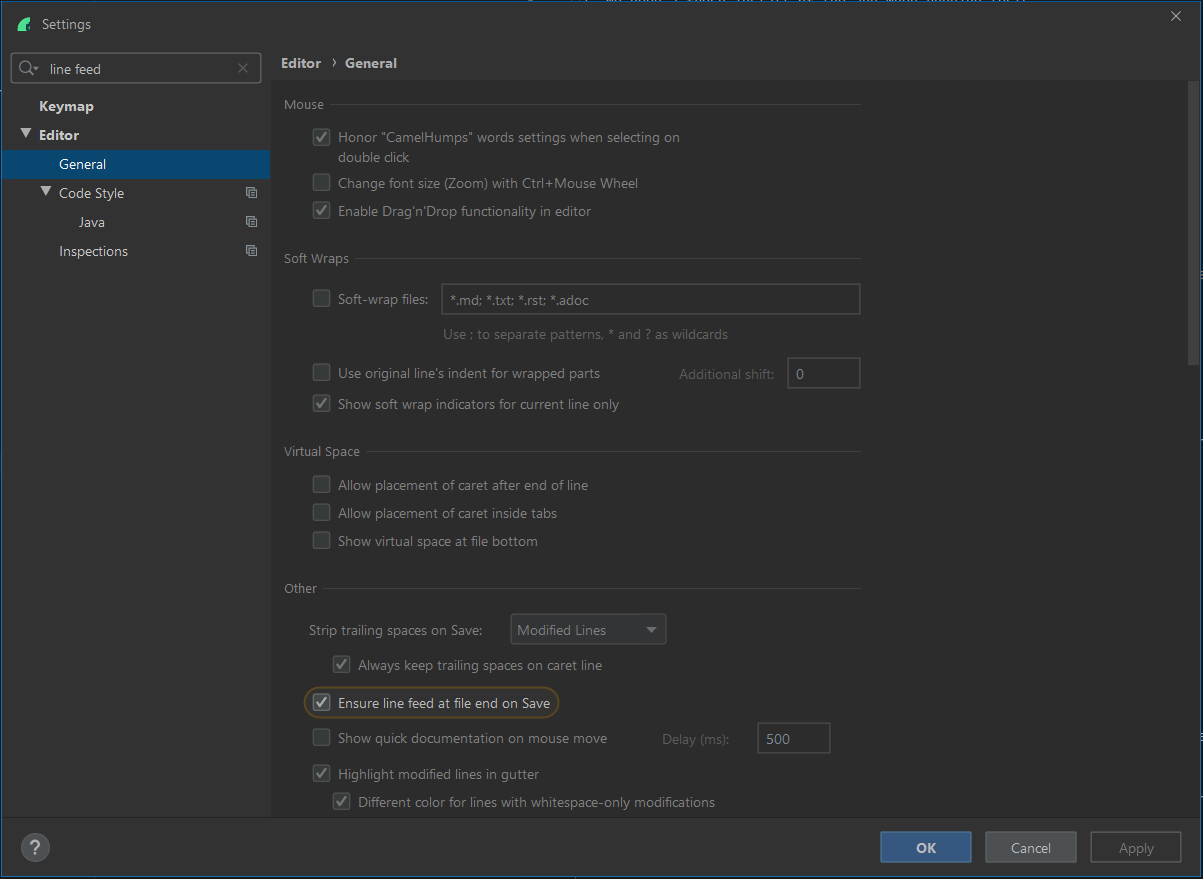
Task: Click the soft-wrap file patterns input field
Action: [651, 299]
